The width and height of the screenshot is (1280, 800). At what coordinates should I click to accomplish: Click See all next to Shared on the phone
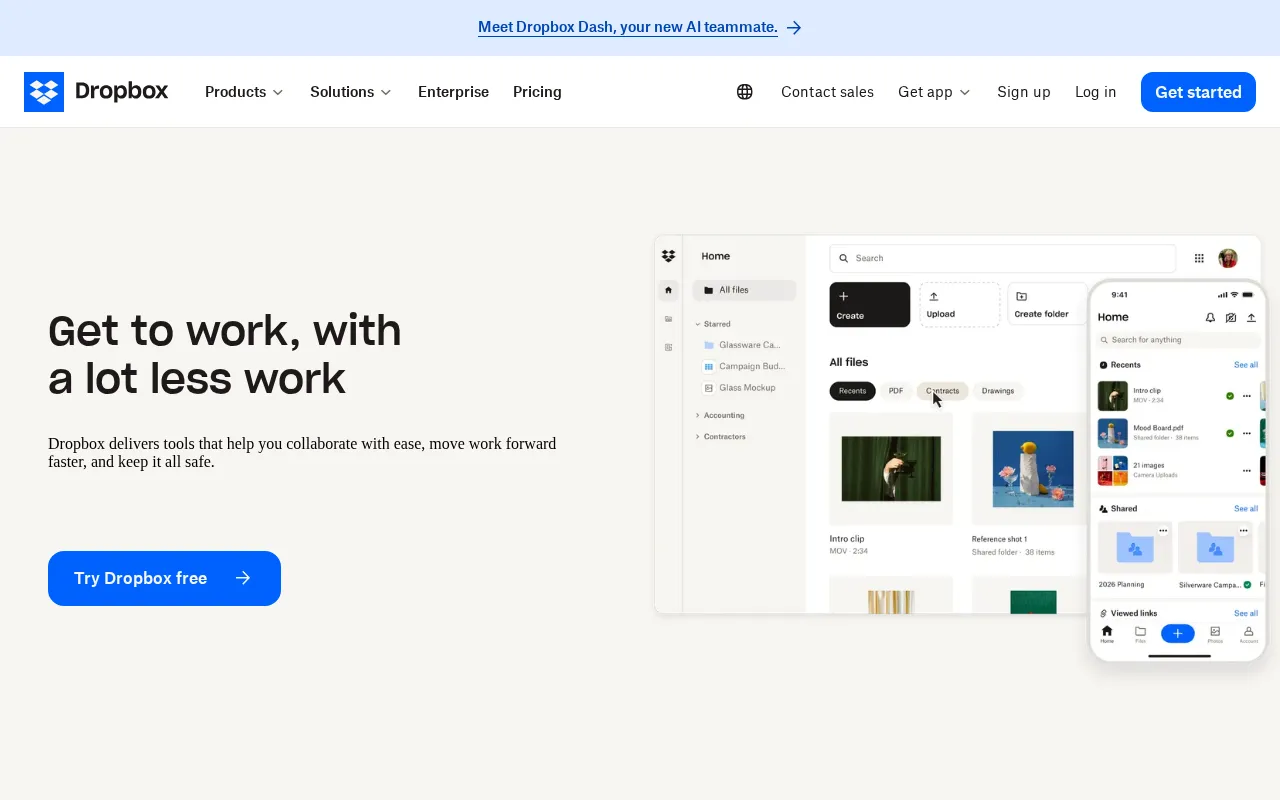coord(1246,509)
